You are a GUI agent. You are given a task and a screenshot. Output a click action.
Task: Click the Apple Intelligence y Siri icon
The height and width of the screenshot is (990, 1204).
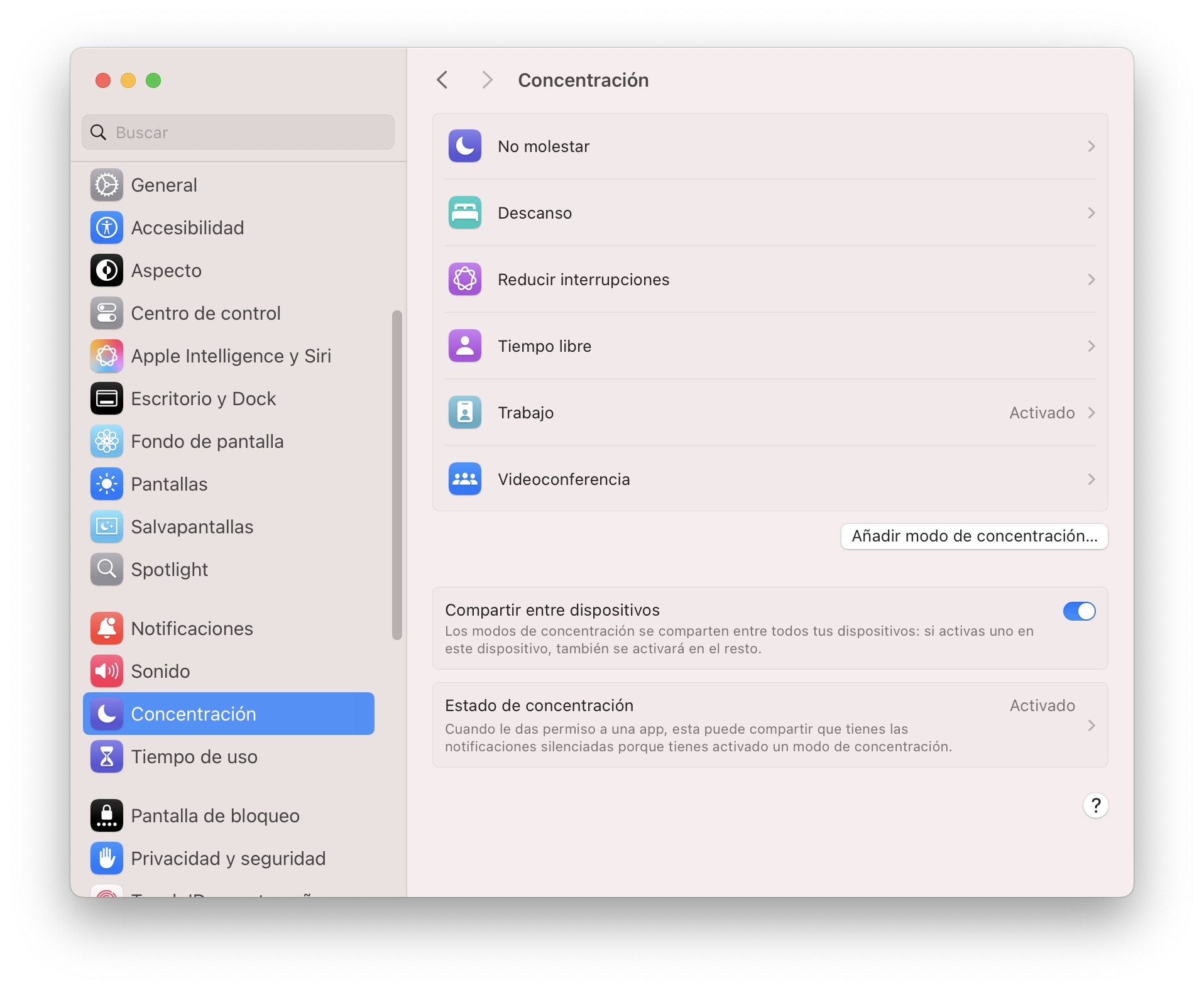click(x=107, y=356)
